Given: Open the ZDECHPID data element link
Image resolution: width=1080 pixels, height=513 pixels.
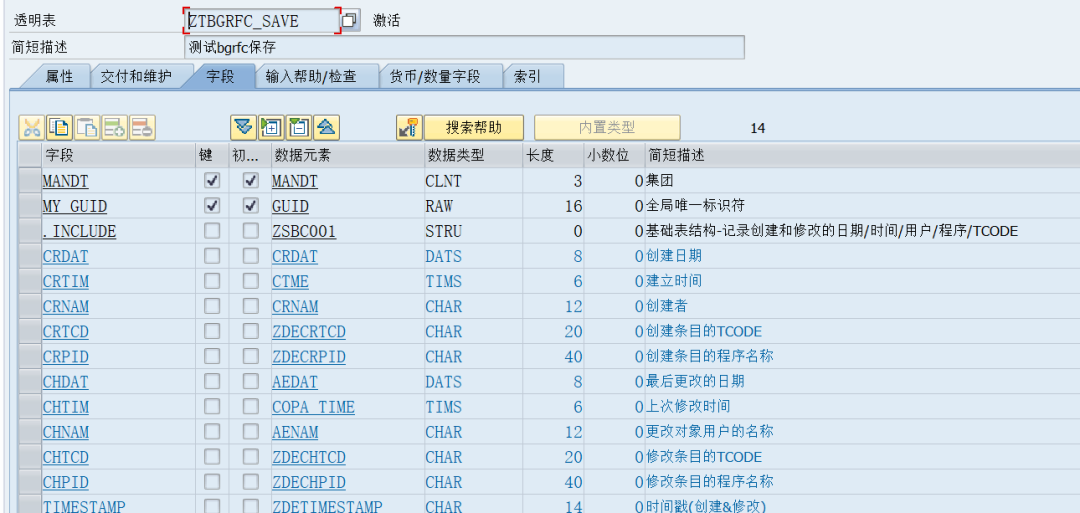Looking at the screenshot, I should click(309, 482).
